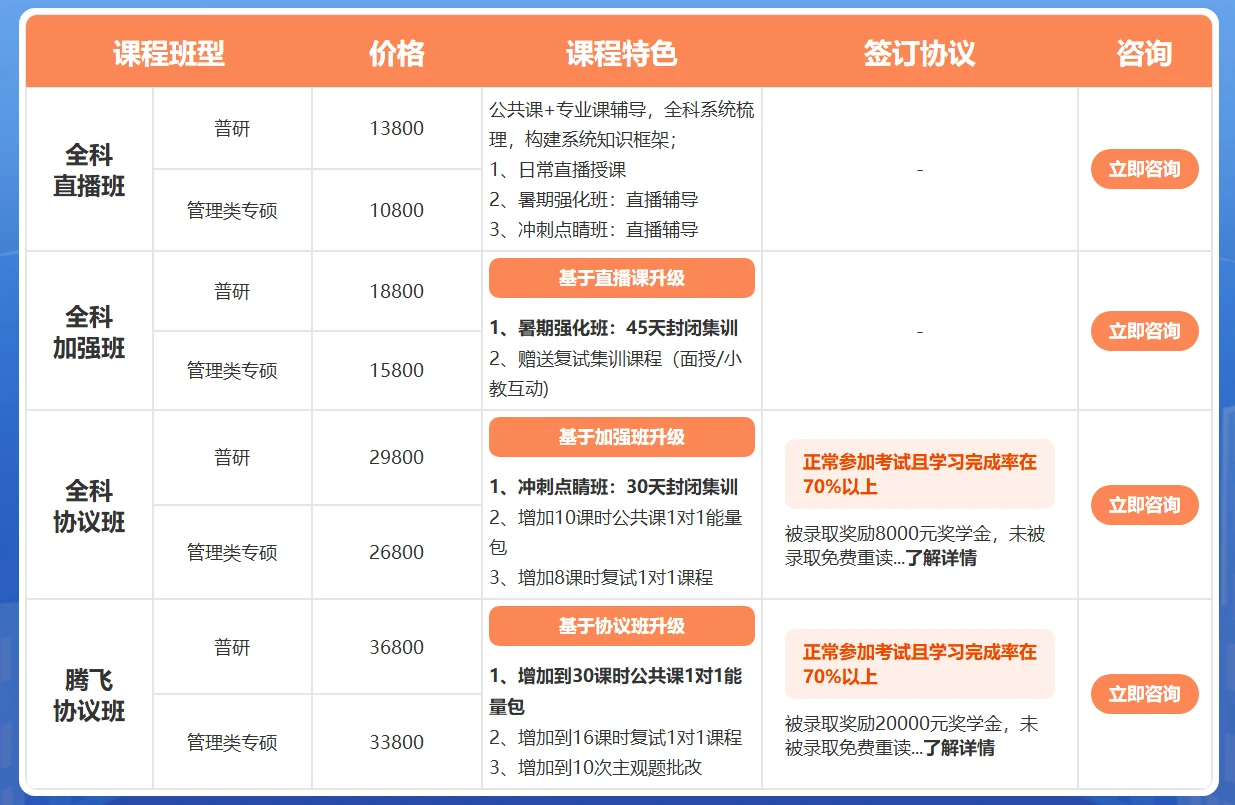
Task: Click 1、暑期强化班：45天封闭集训 text
Action: [x=614, y=328]
